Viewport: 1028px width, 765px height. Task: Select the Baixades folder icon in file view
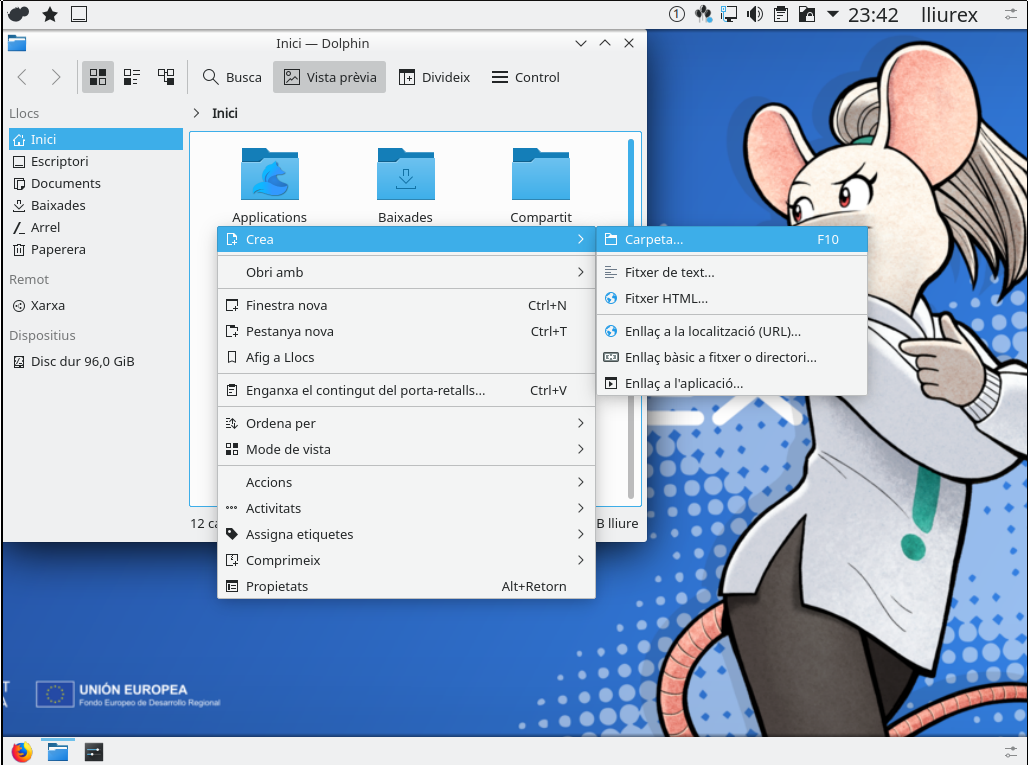(405, 174)
